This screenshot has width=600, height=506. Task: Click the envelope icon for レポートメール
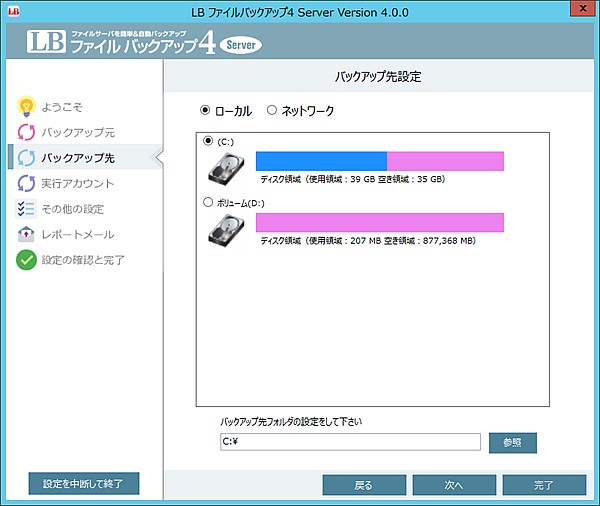(26, 234)
